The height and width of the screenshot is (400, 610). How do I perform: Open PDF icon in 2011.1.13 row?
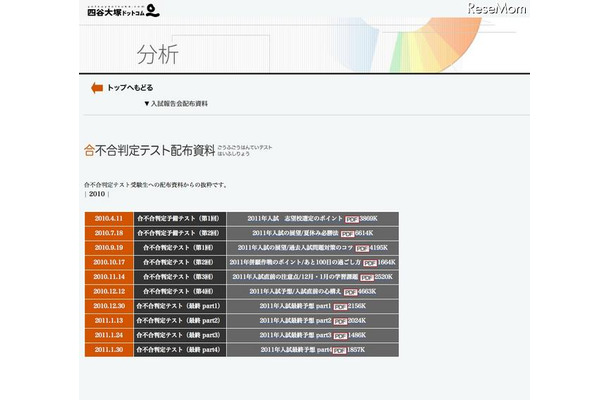(340, 321)
